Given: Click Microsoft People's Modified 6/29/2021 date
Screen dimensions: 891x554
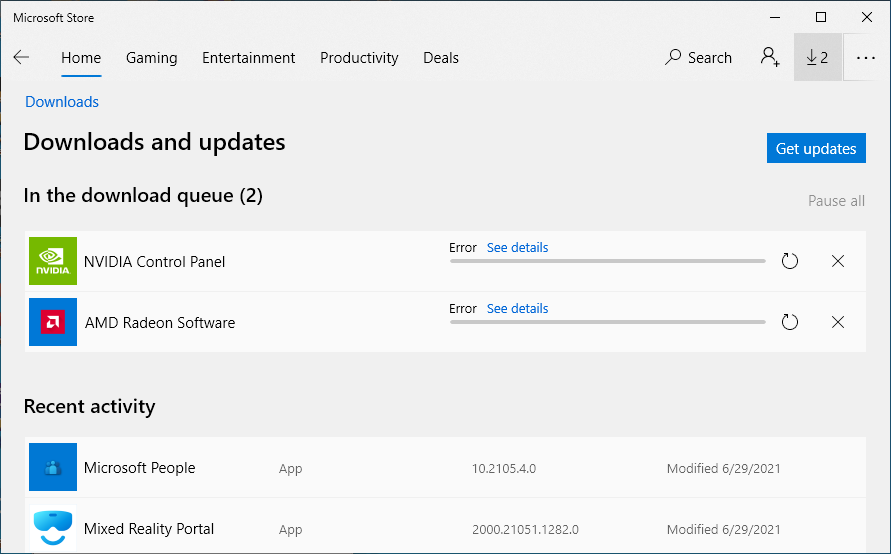Looking at the screenshot, I should point(723,468).
